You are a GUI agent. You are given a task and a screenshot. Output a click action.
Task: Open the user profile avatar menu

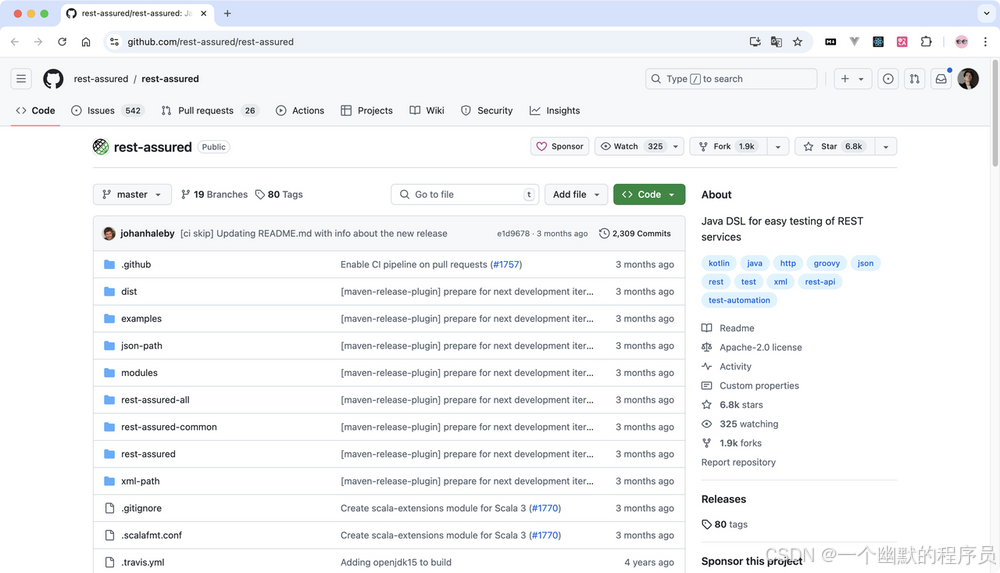(967, 78)
